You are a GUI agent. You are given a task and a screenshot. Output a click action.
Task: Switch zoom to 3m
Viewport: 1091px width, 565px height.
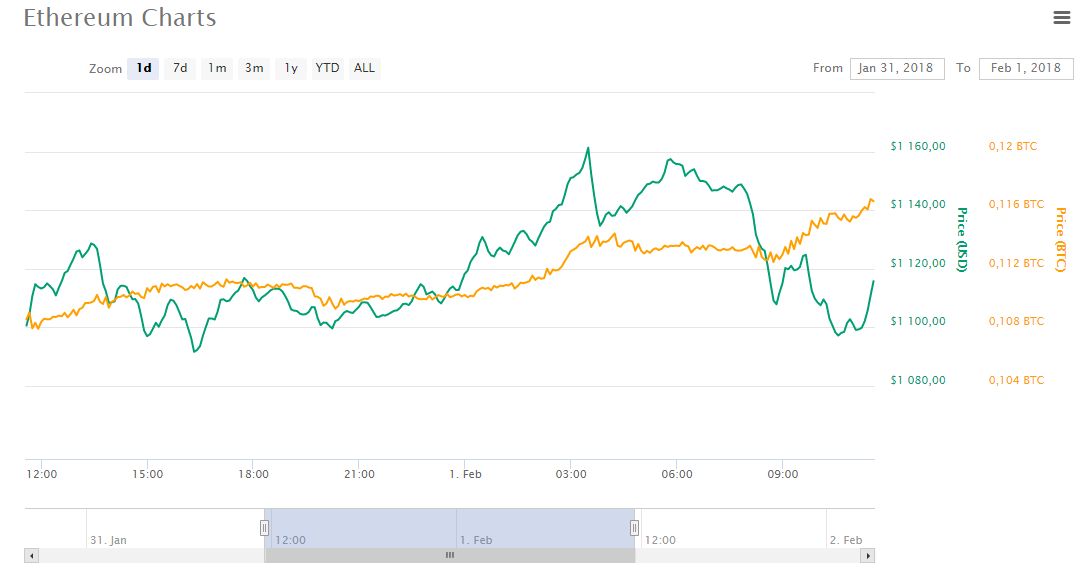click(254, 68)
